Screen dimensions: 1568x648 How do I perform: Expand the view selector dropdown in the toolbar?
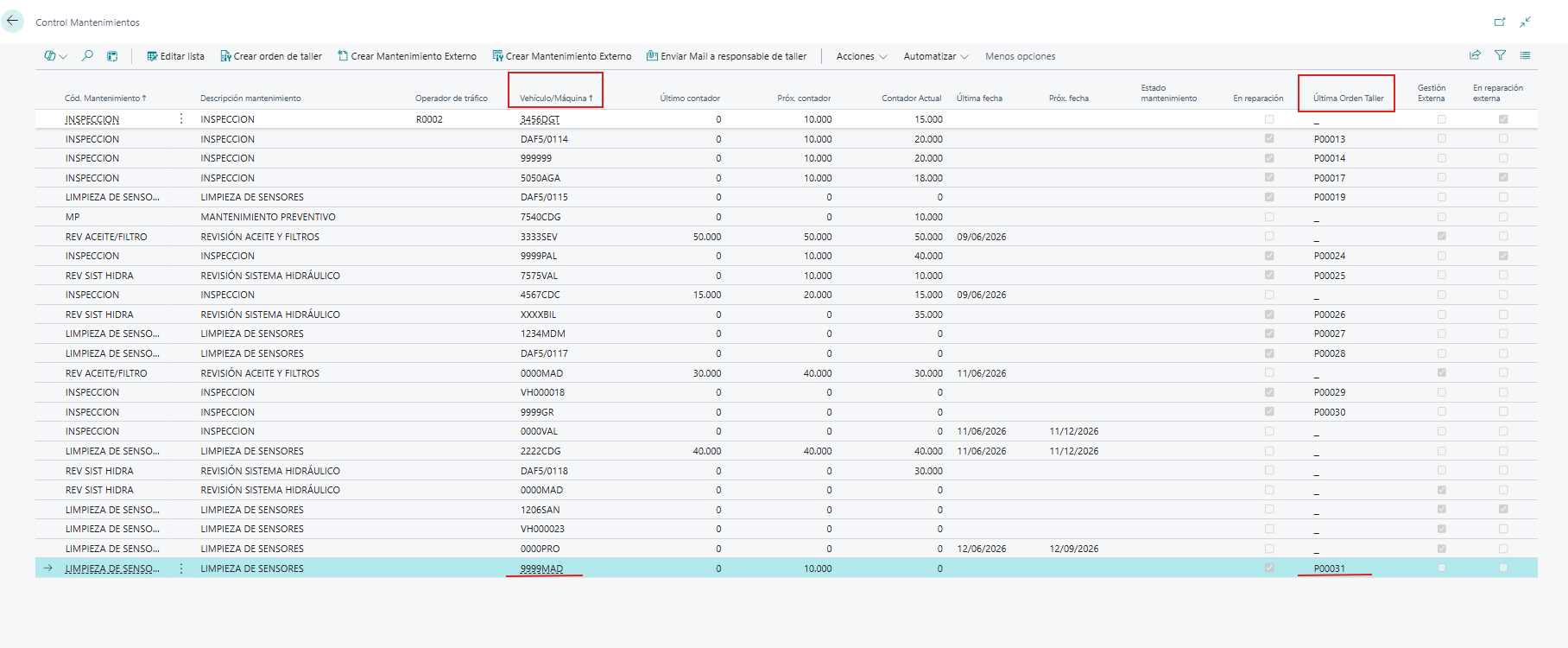click(x=56, y=56)
